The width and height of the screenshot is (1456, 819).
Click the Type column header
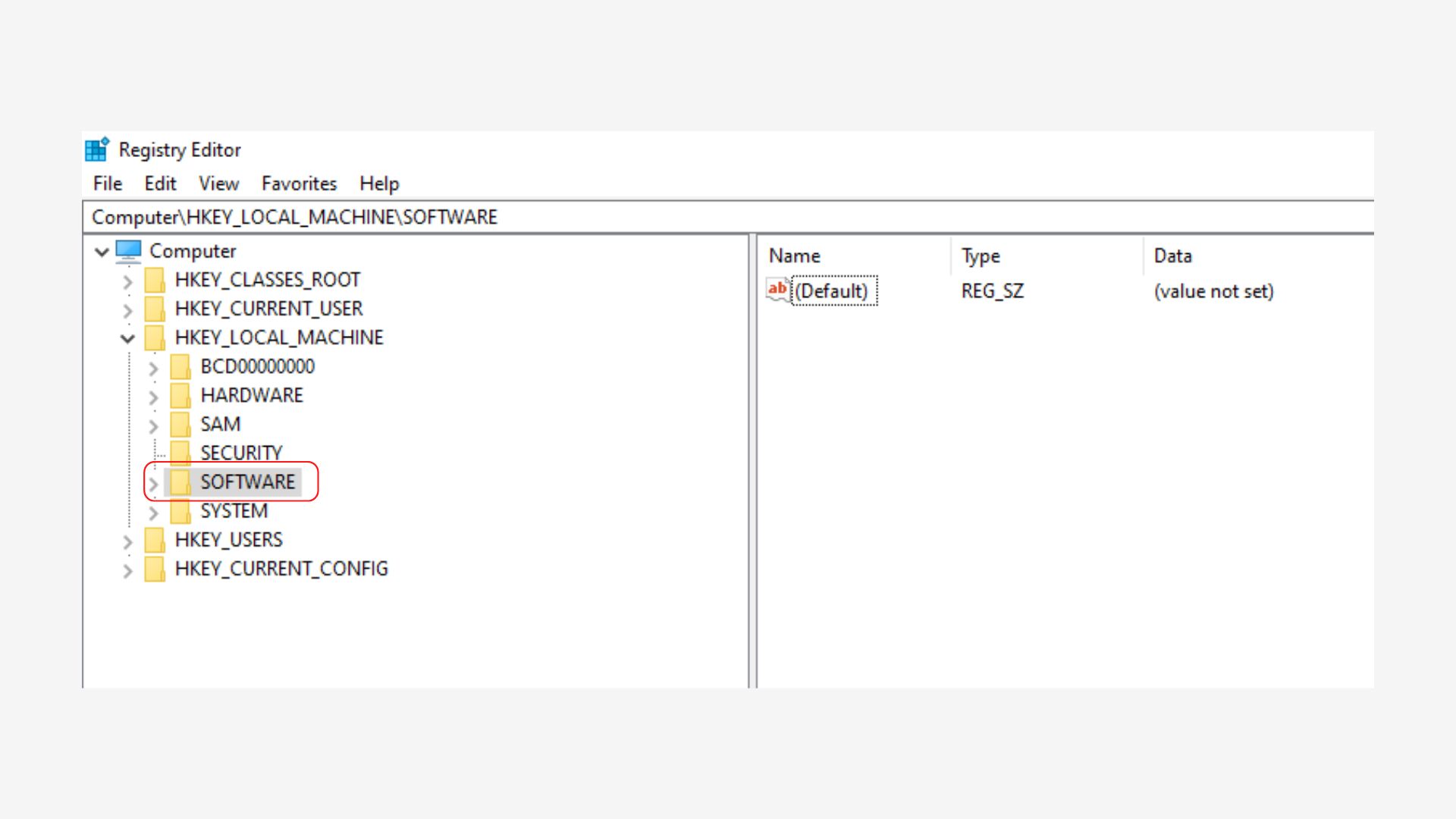(981, 256)
